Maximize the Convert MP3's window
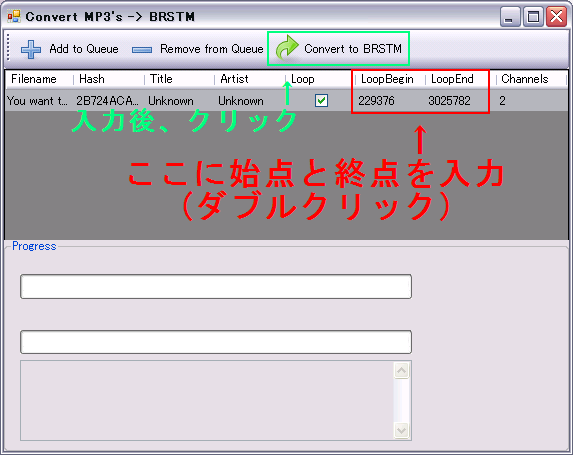Screen dimensions: 573x455 [x=533, y=16]
